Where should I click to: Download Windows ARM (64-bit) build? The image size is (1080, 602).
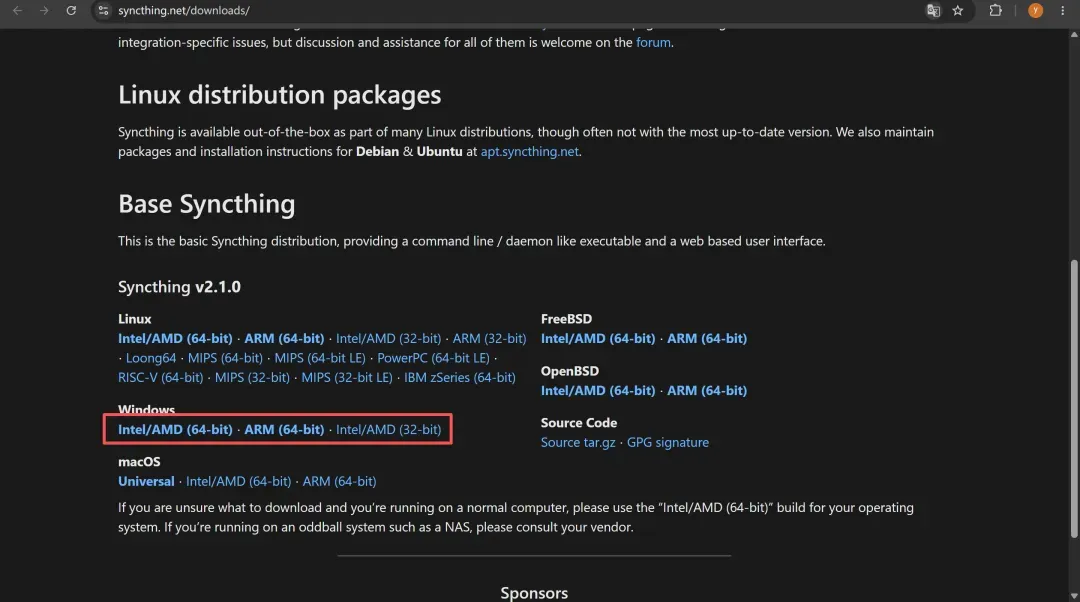[284, 429]
